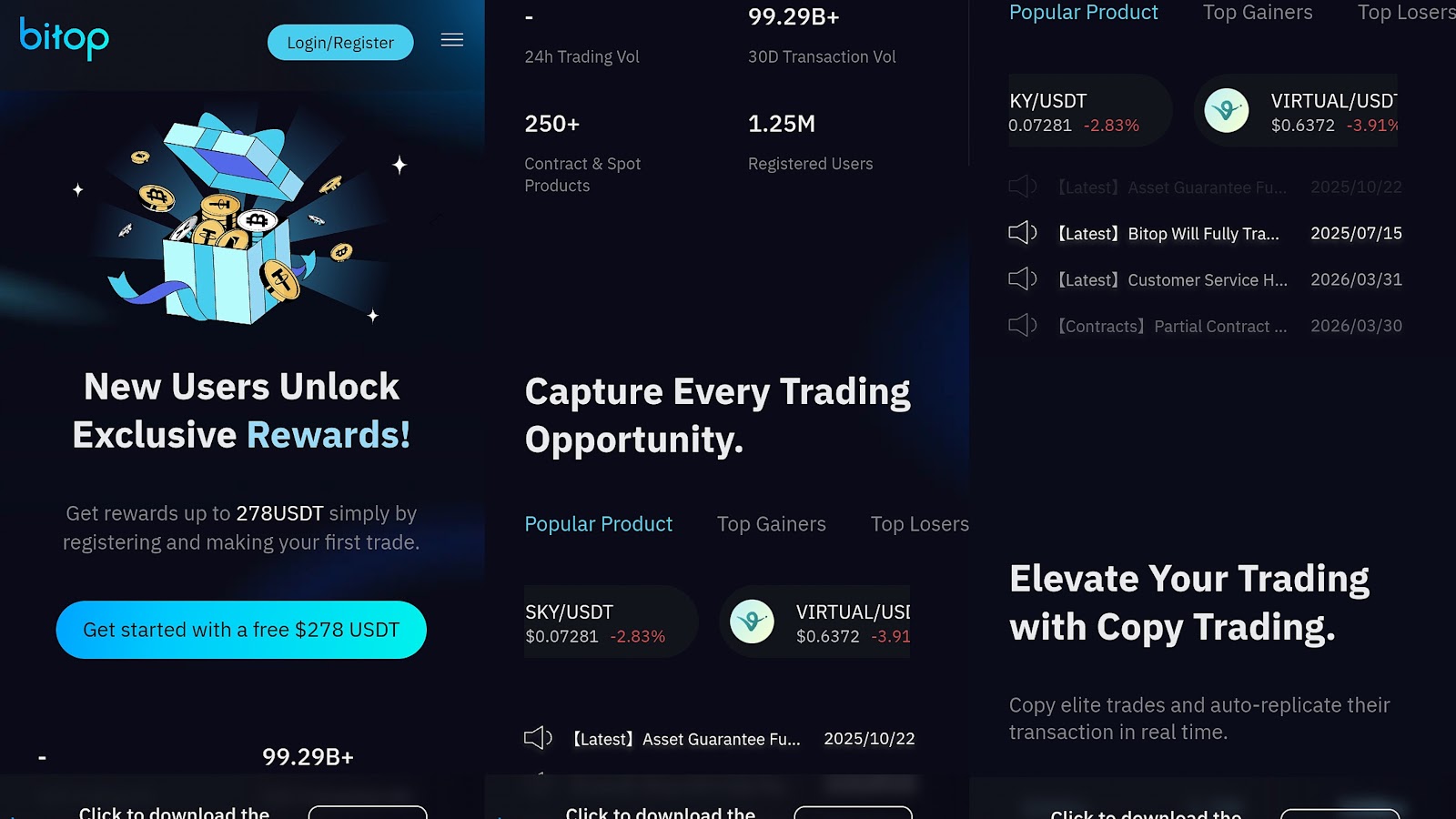
Task: Click the Bitop logo
Action: (64, 38)
